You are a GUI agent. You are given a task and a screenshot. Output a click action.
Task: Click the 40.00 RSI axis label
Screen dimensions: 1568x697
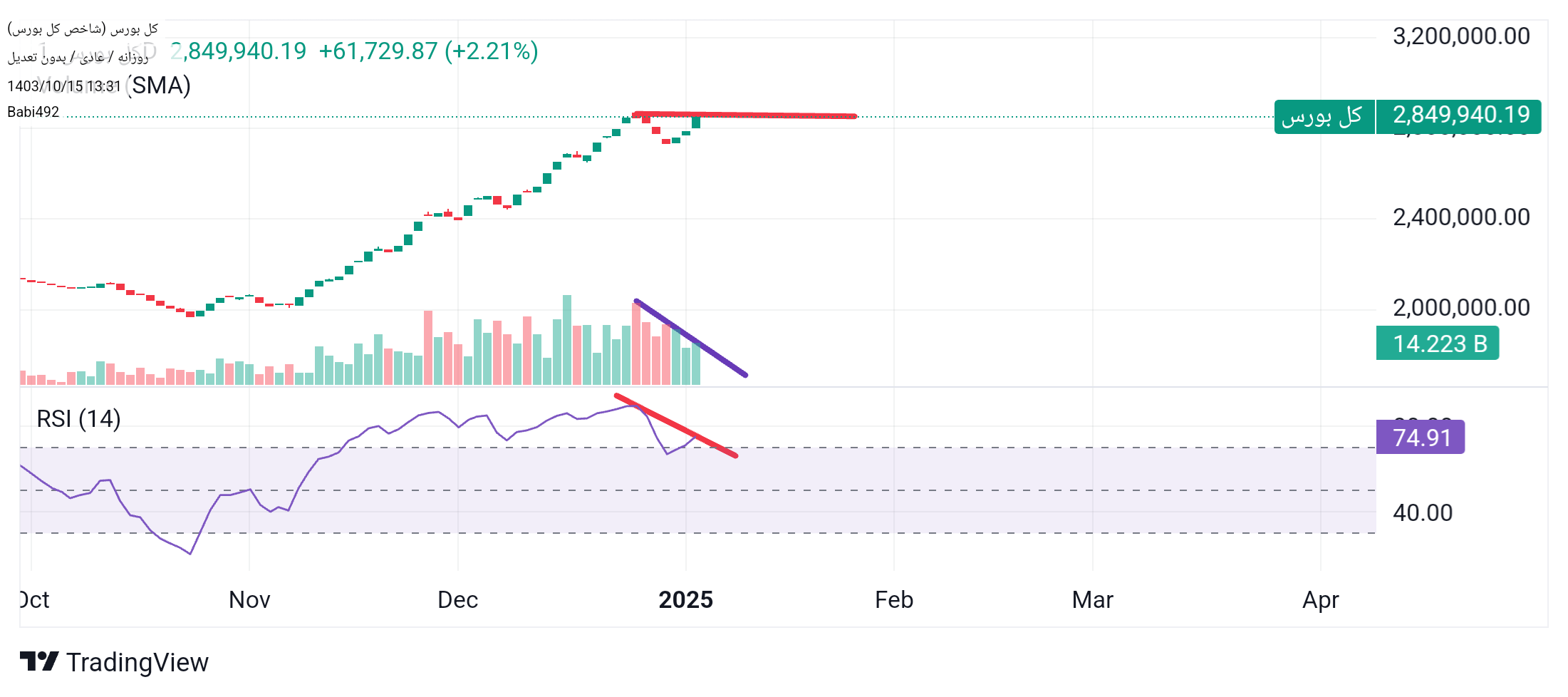1422,512
